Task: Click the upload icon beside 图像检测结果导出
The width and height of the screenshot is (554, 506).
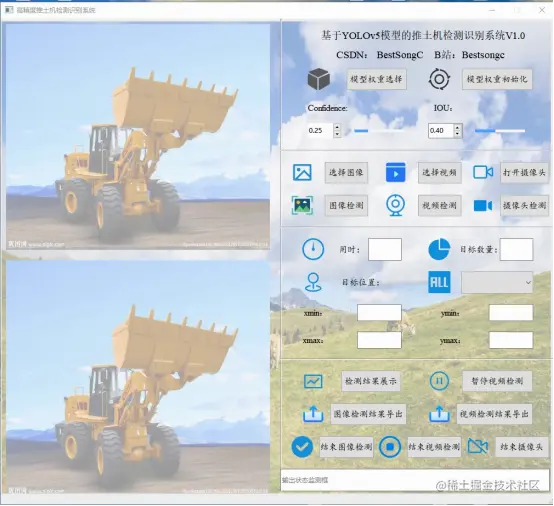Action: (x=313, y=414)
